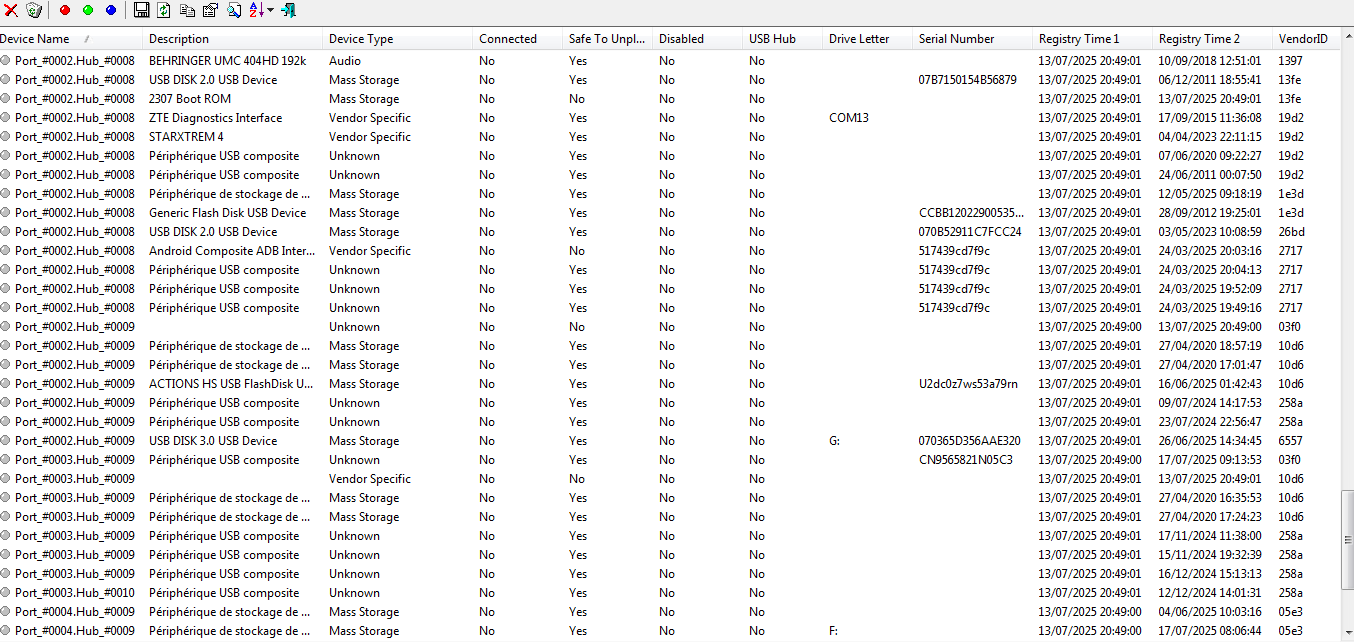The height and width of the screenshot is (642, 1354).
Task: Click the copy toolbar icon
Action: 187,10
